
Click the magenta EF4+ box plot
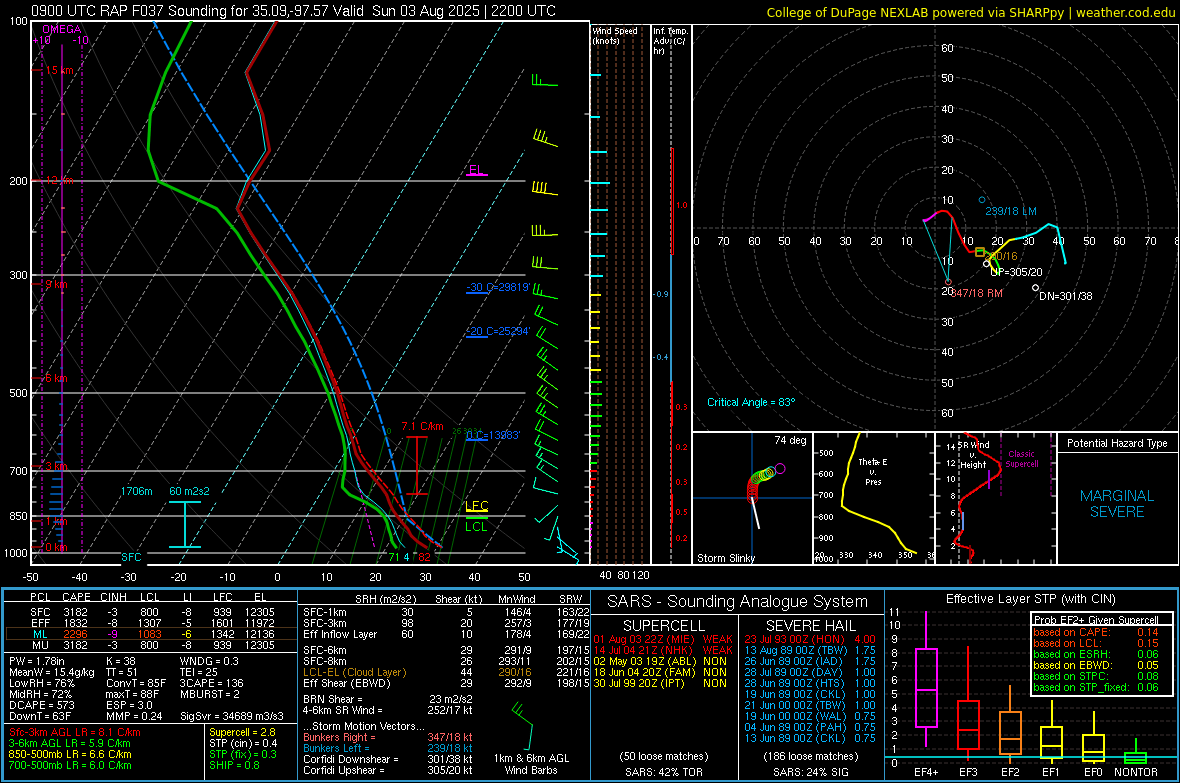(926, 679)
